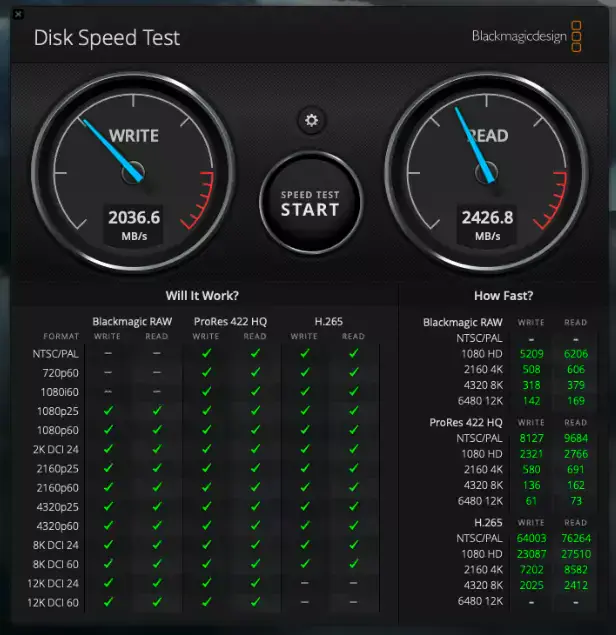Click the Will It Work? heading
Viewport: 616px width, 635px height.
coord(202,296)
